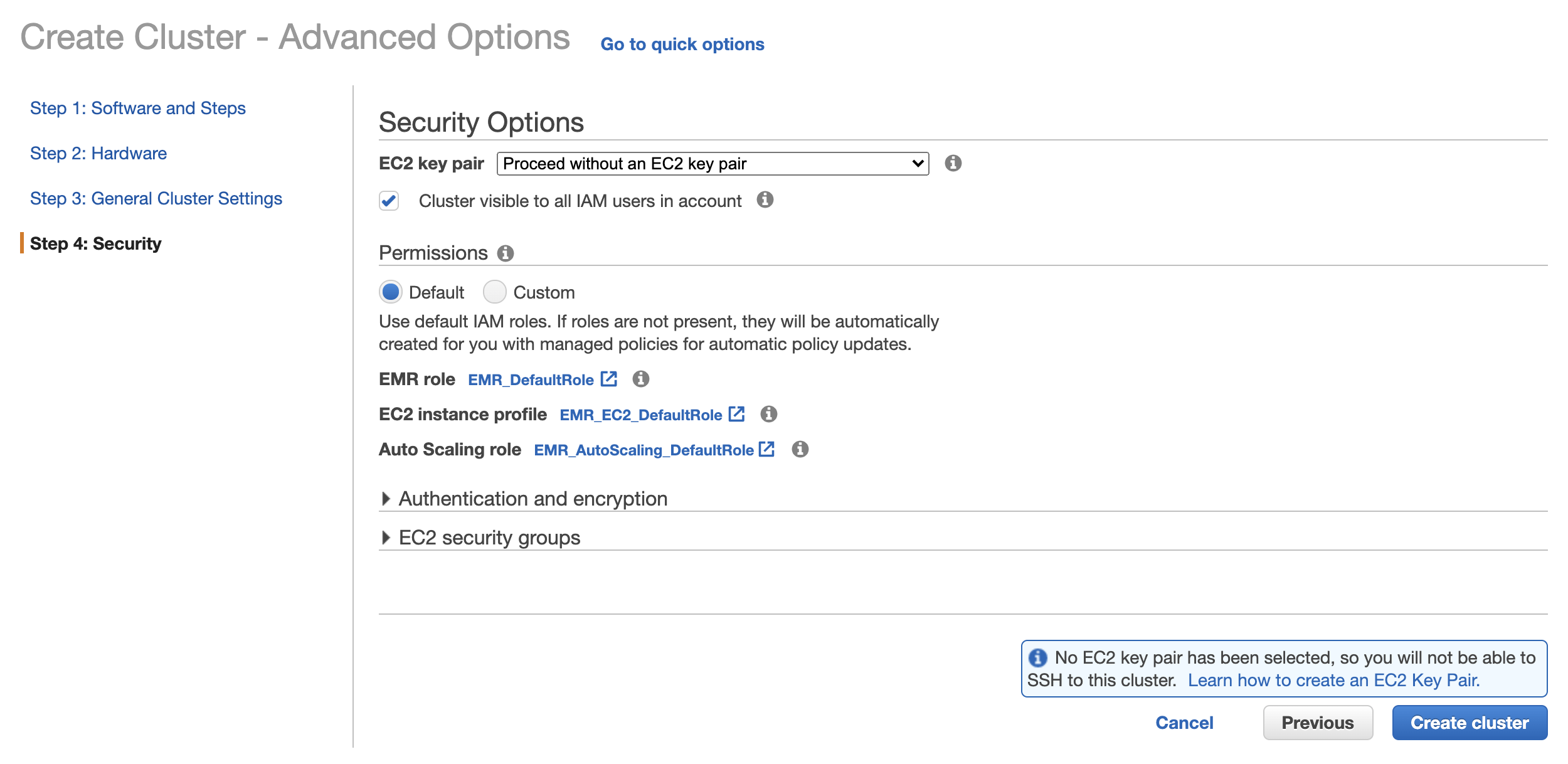Navigate to Step 2: Hardware
Viewport: 1568px width, 764px height.
pos(98,153)
